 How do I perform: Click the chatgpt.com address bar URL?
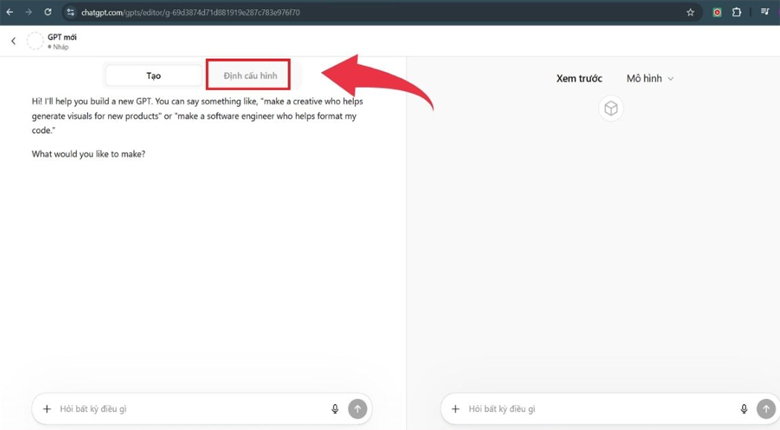pos(191,12)
